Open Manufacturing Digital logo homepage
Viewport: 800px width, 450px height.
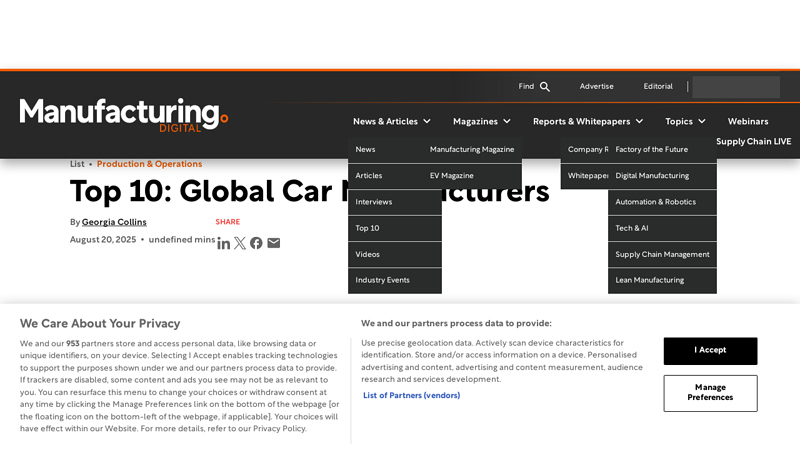click(x=124, y=115)
